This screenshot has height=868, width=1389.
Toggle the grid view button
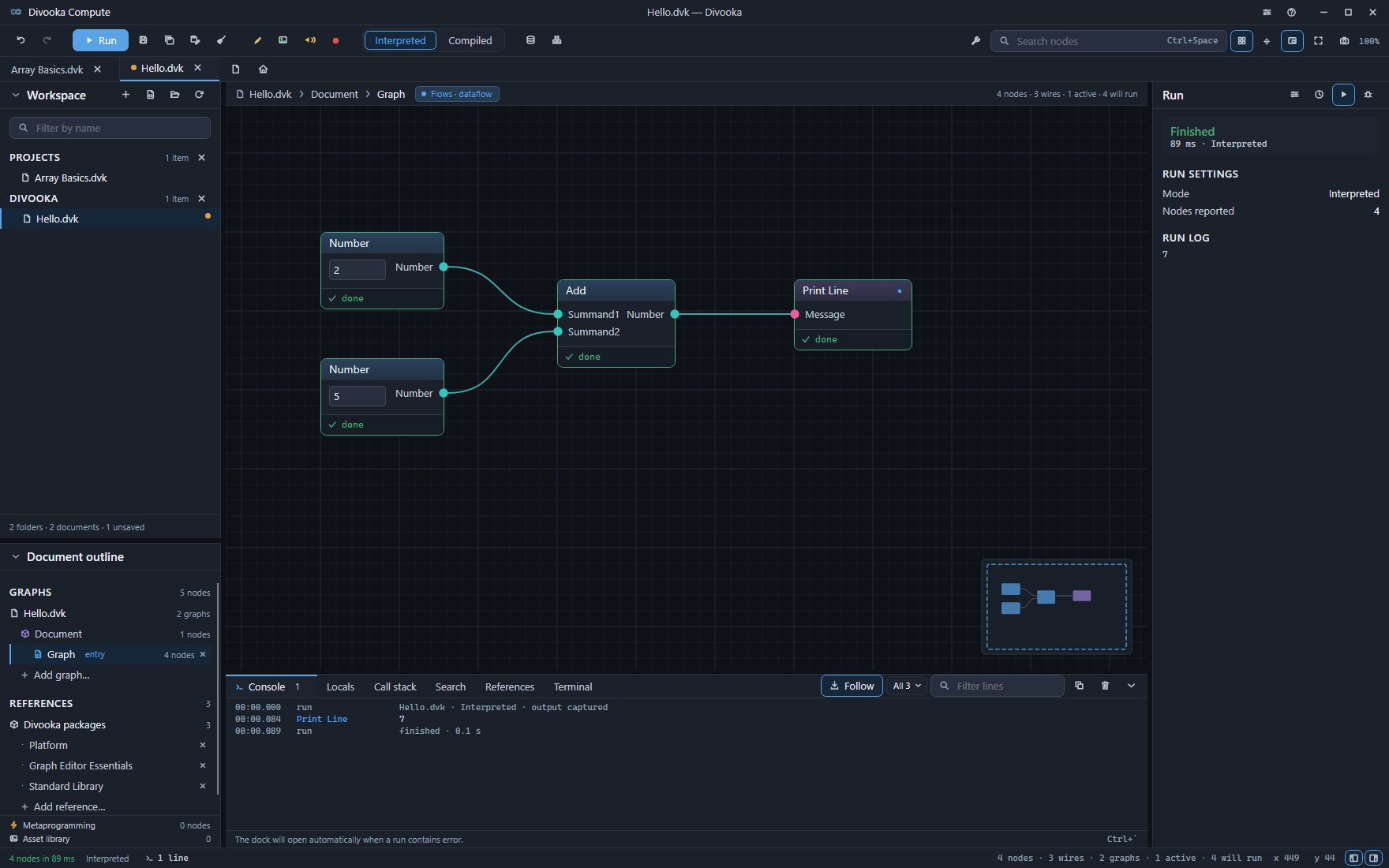tap(1241, 41)
